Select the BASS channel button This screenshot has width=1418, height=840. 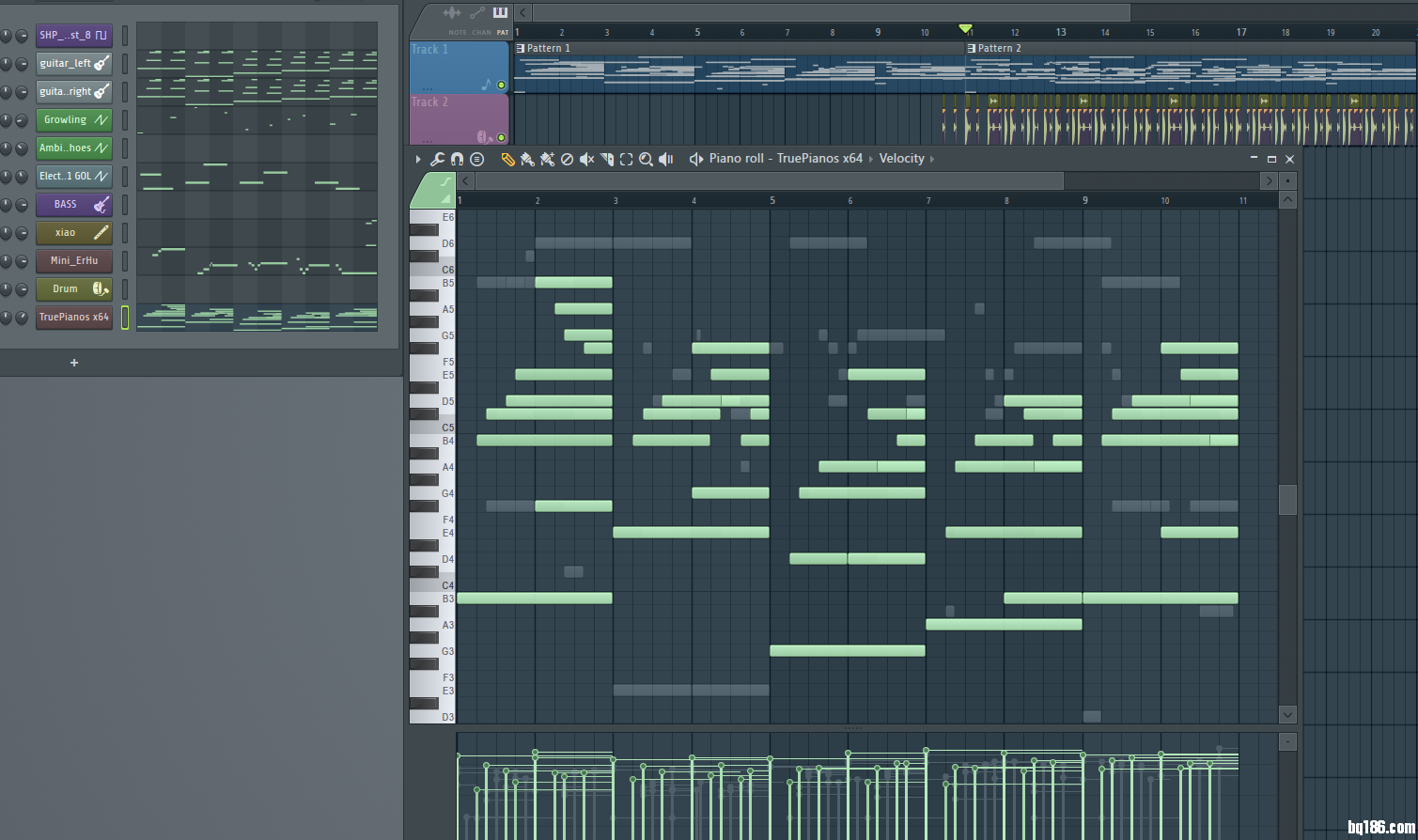74,205
